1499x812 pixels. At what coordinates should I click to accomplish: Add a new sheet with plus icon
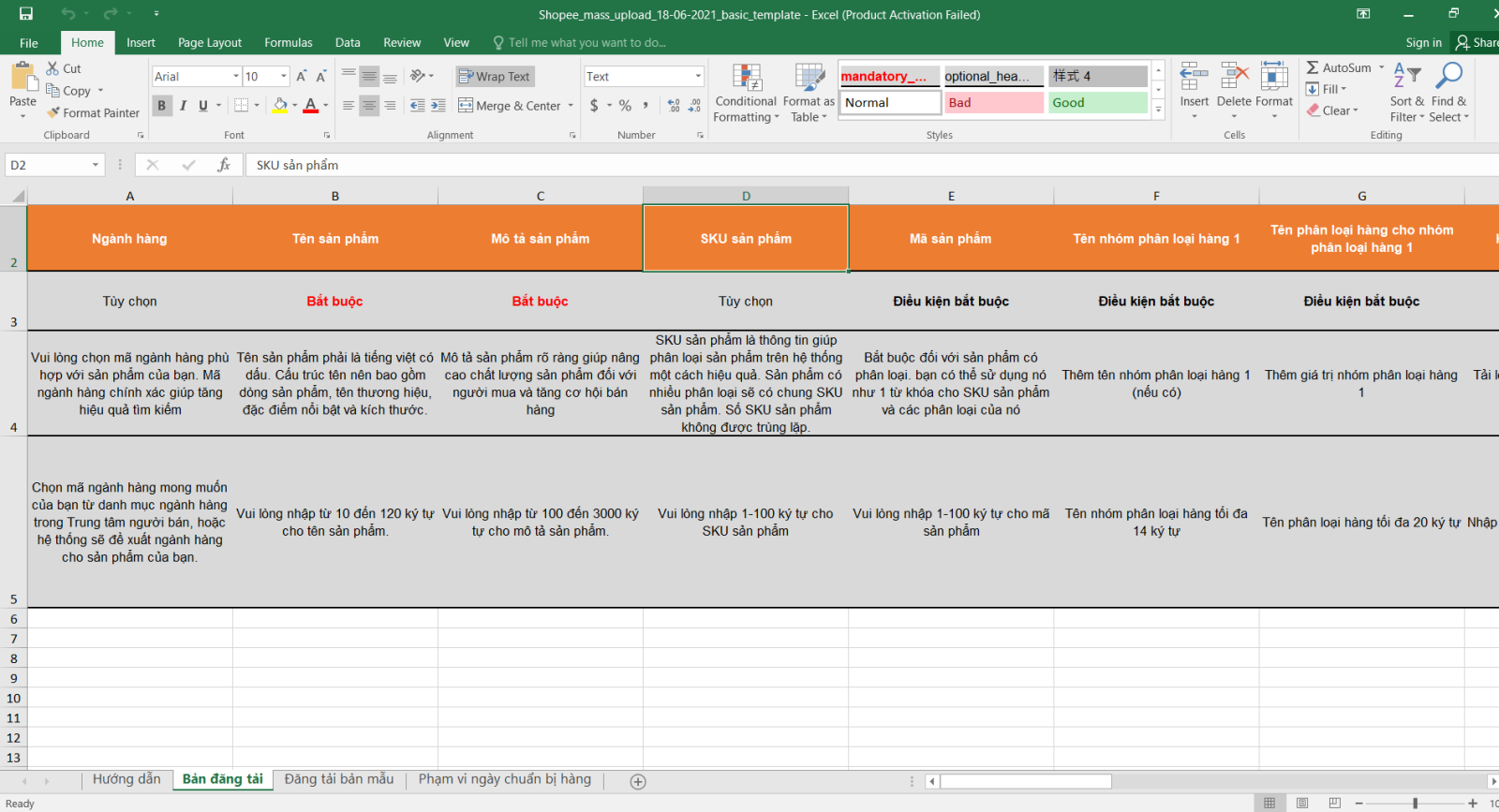638,781
